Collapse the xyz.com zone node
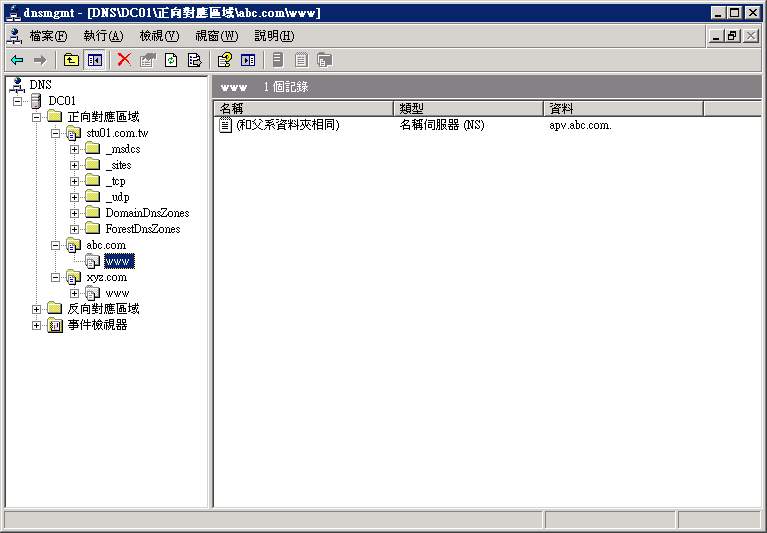The height and width of the screenshot is (533, 767). [55, 277]
